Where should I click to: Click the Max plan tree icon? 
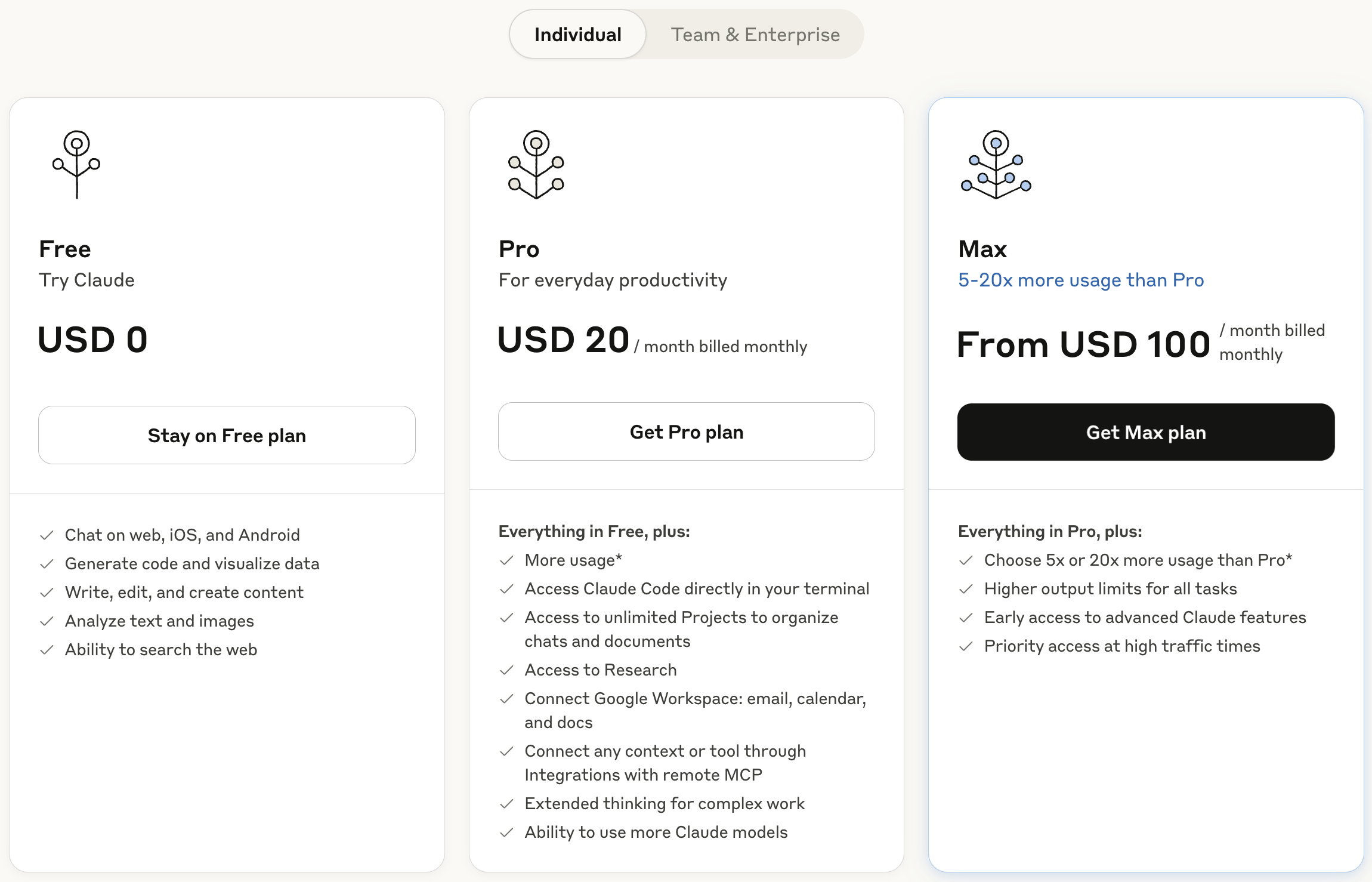(x=996, y=164)
